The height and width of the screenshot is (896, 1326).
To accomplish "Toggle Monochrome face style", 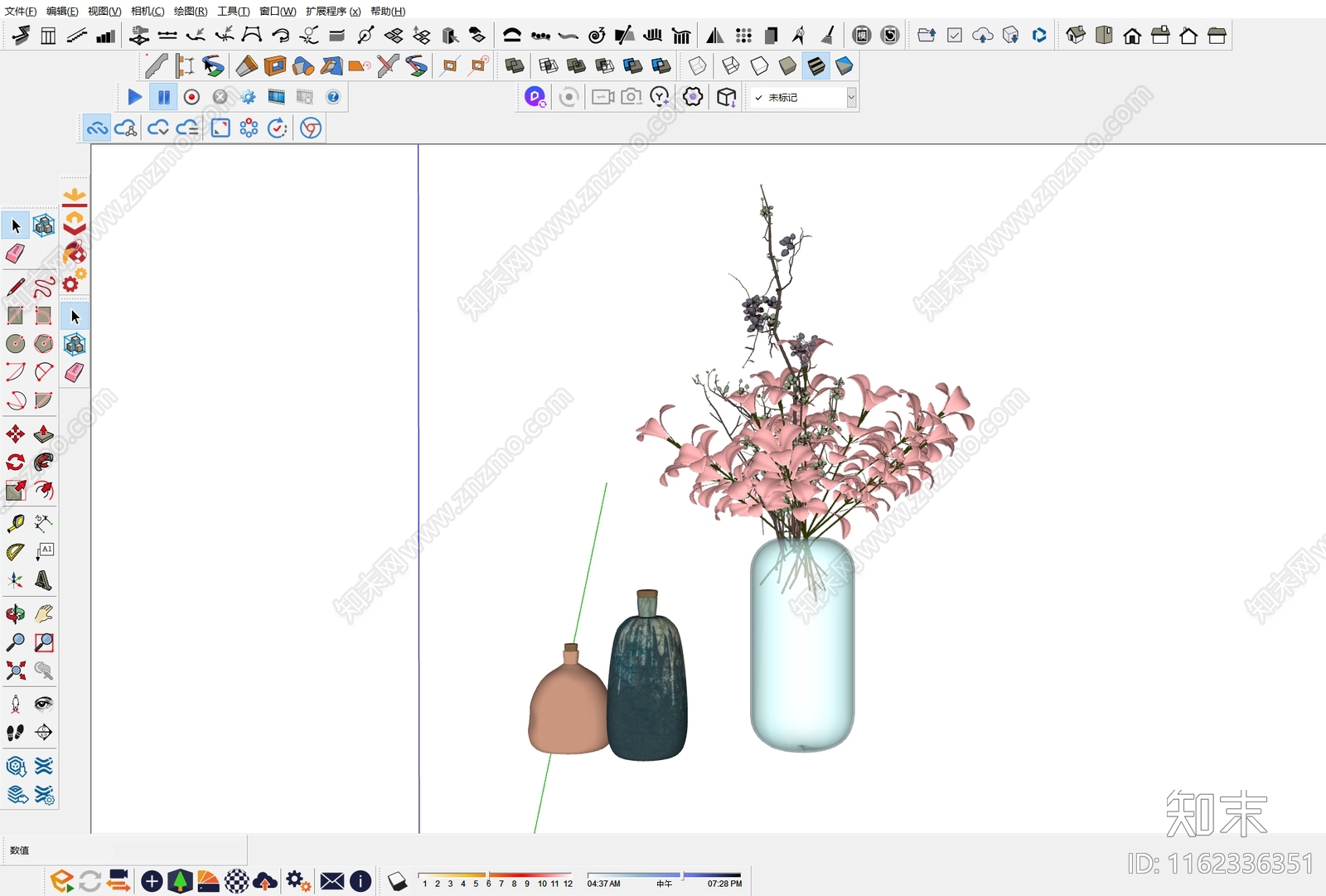I will pyautogui.click(x=844, y=65).
